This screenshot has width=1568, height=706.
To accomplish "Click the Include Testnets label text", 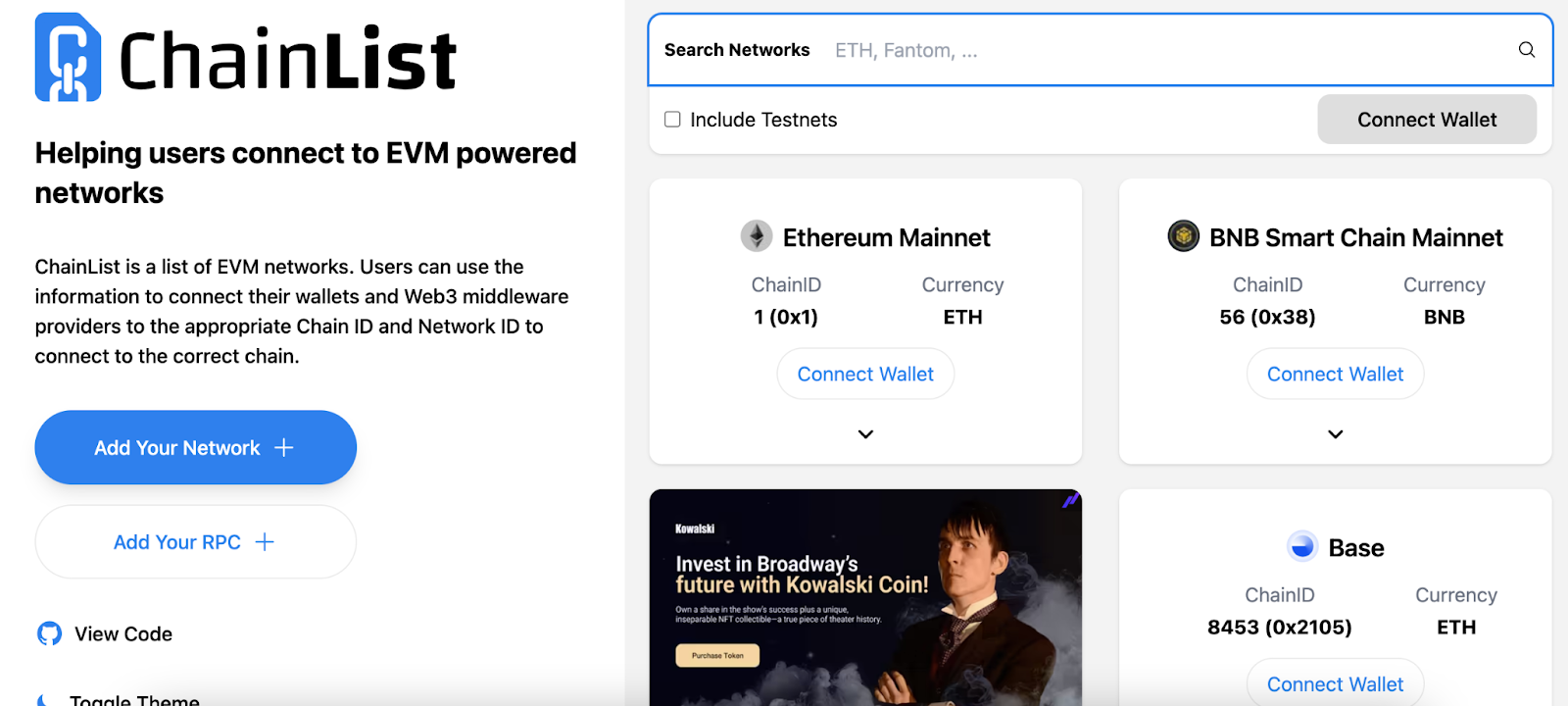I will 763,120.
